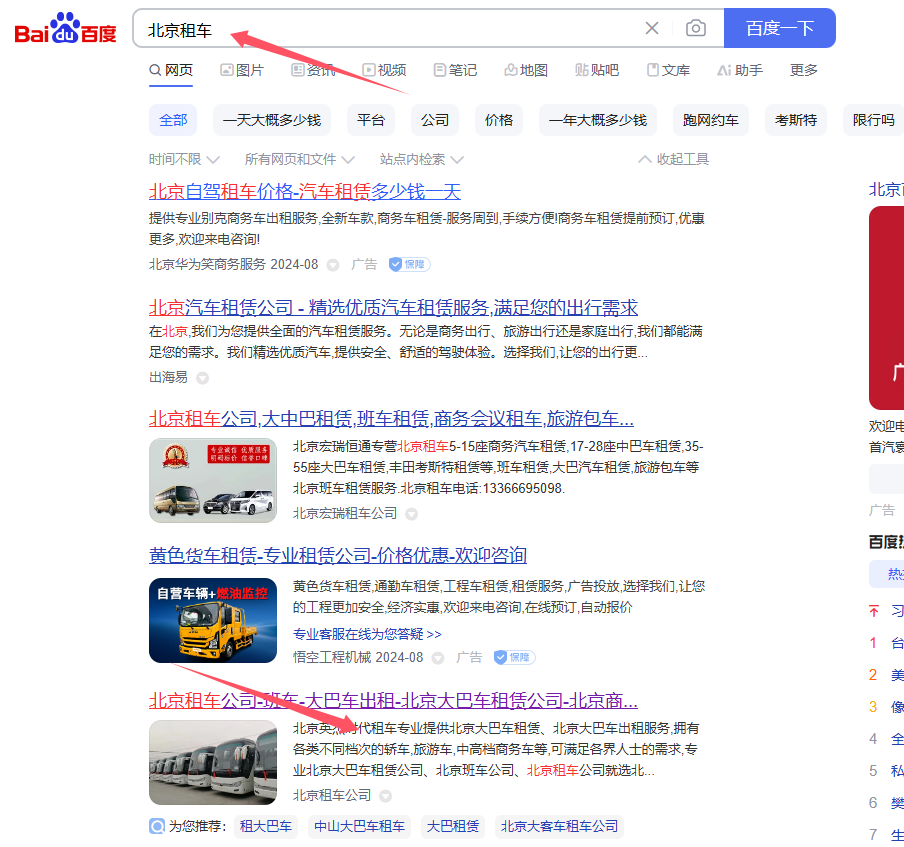Click the 广告 label on 悟空工程机械 result
Screen dimensions: 904x847
click(469, 658)
